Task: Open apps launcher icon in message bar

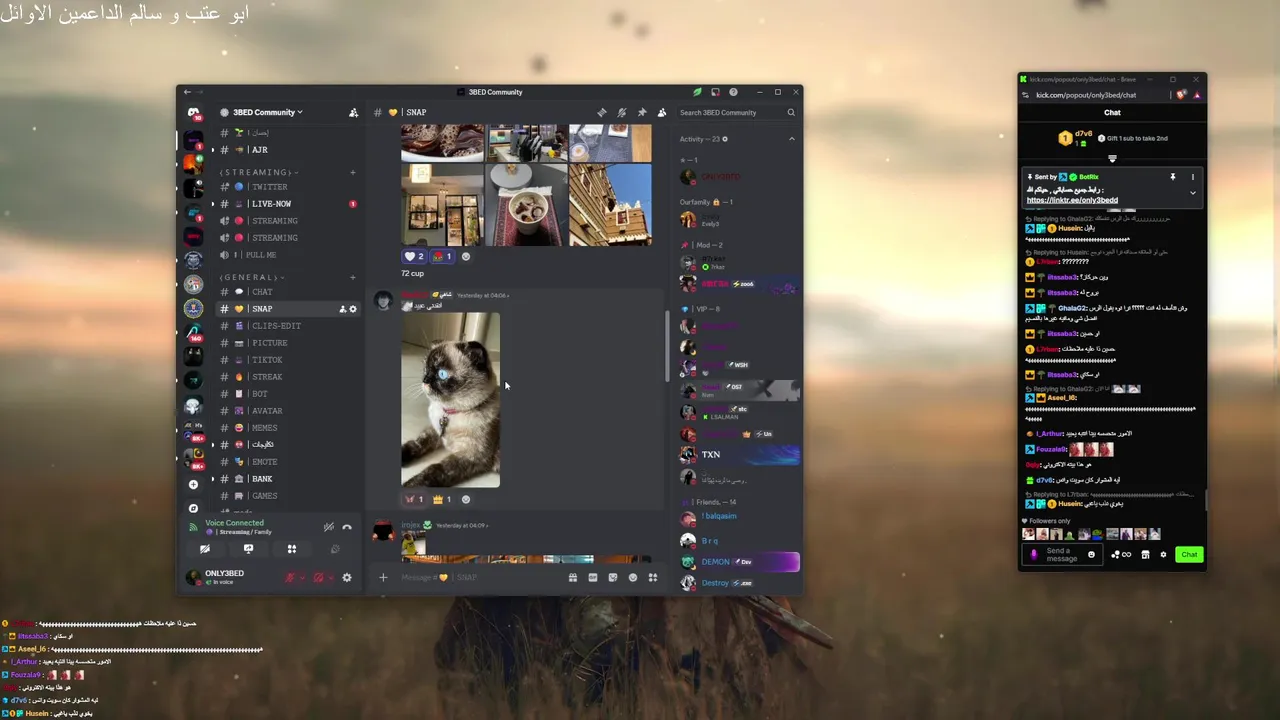Action: 652,577
